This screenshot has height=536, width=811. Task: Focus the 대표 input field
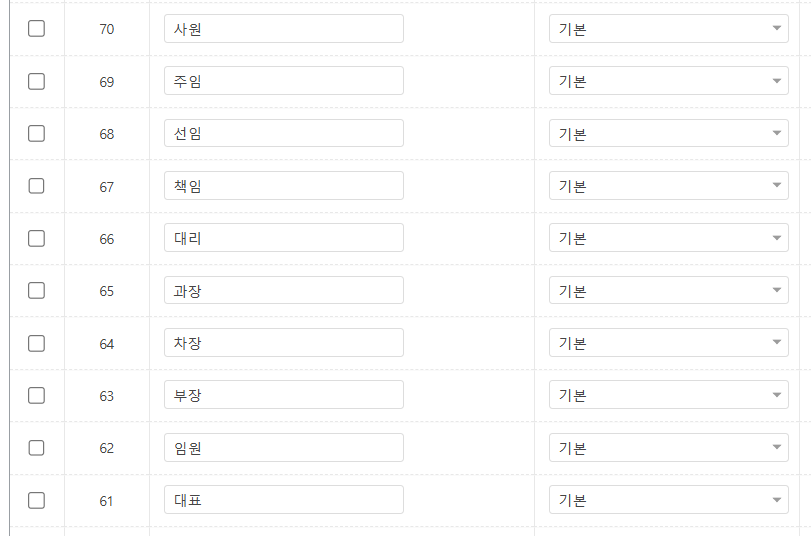(283, 500)
